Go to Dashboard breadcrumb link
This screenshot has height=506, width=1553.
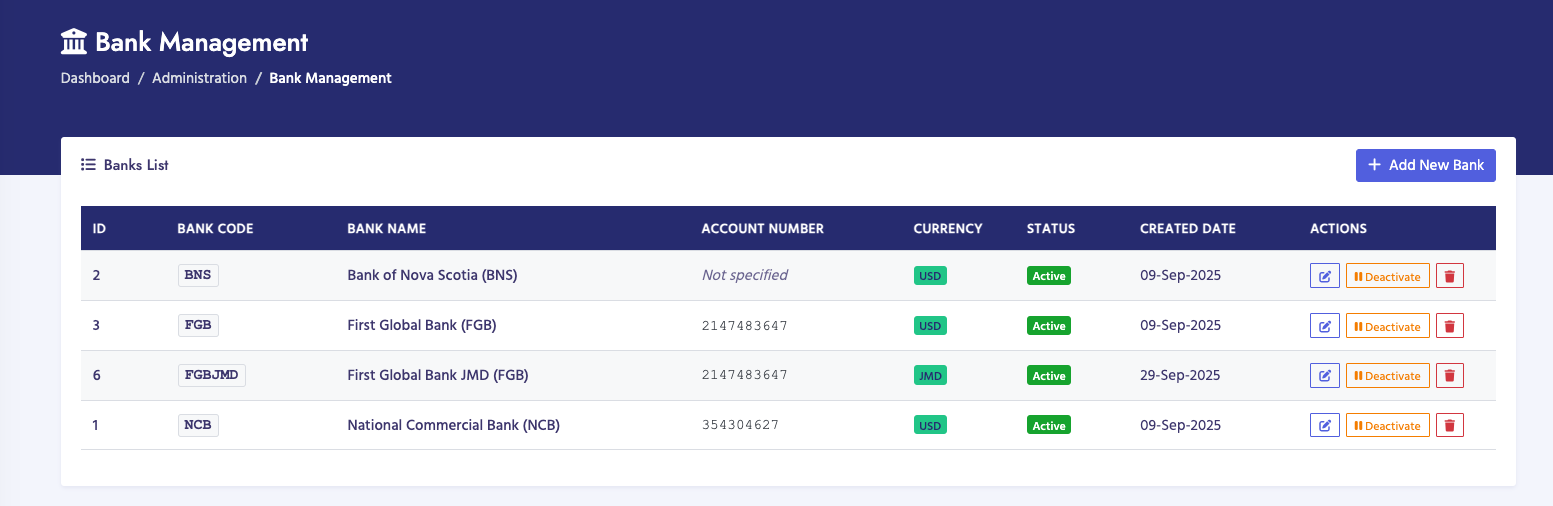[95, 78]
